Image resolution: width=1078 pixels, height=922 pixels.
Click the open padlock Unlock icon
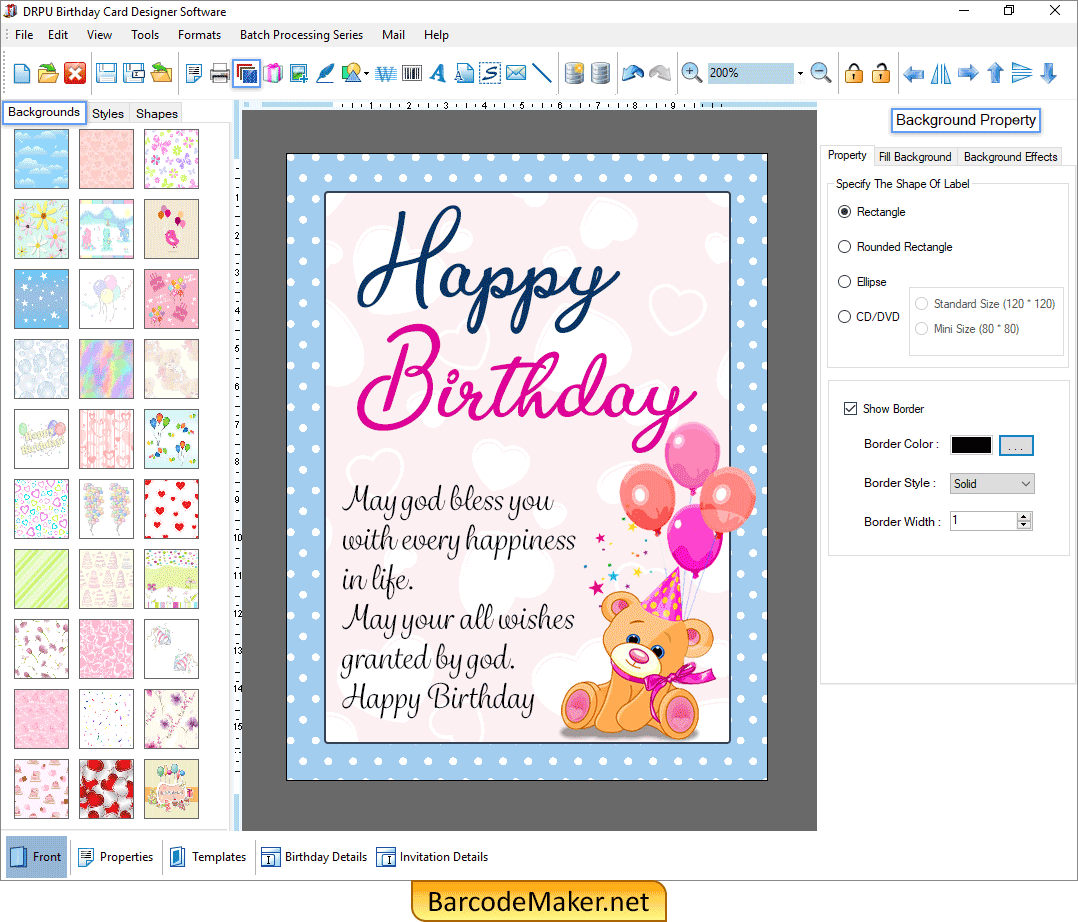pyautogui.click(x=881, y=73)
